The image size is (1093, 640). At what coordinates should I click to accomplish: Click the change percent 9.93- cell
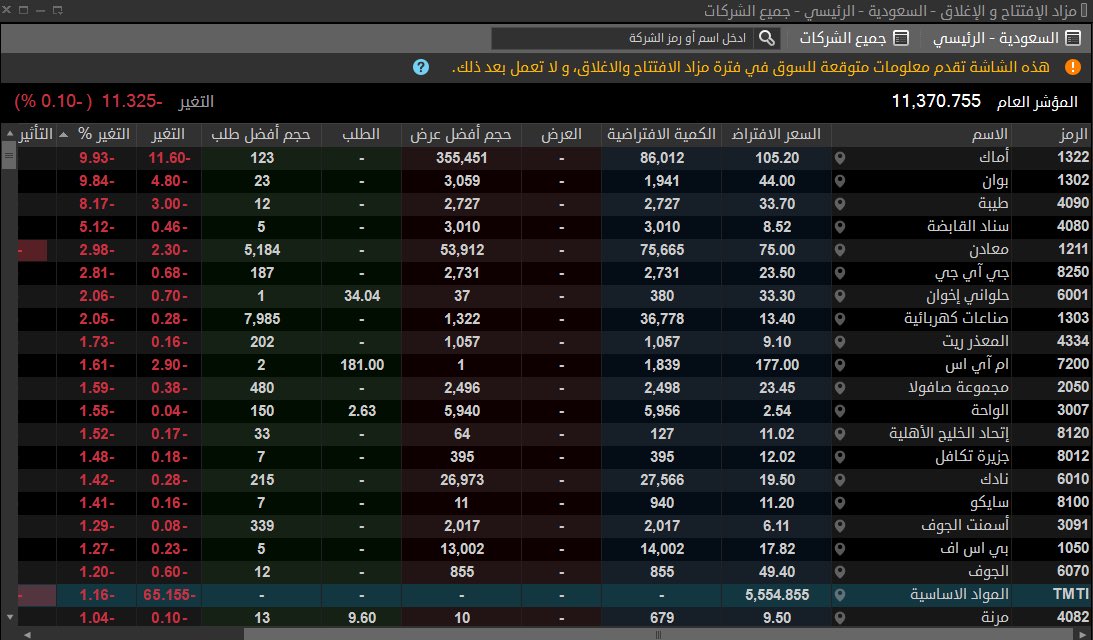coord(96,158)
